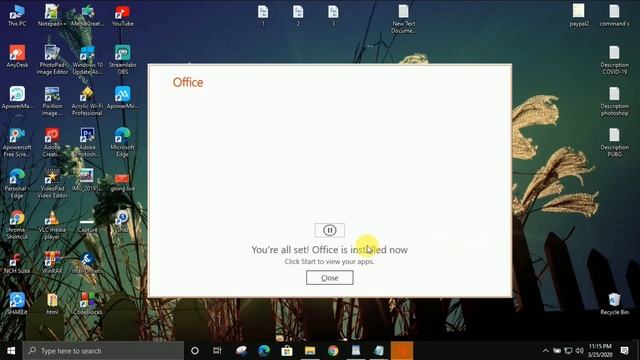This screenshot has width=640, height=360.
Task: Select the command's text file
Action: [x=614, y=16]
